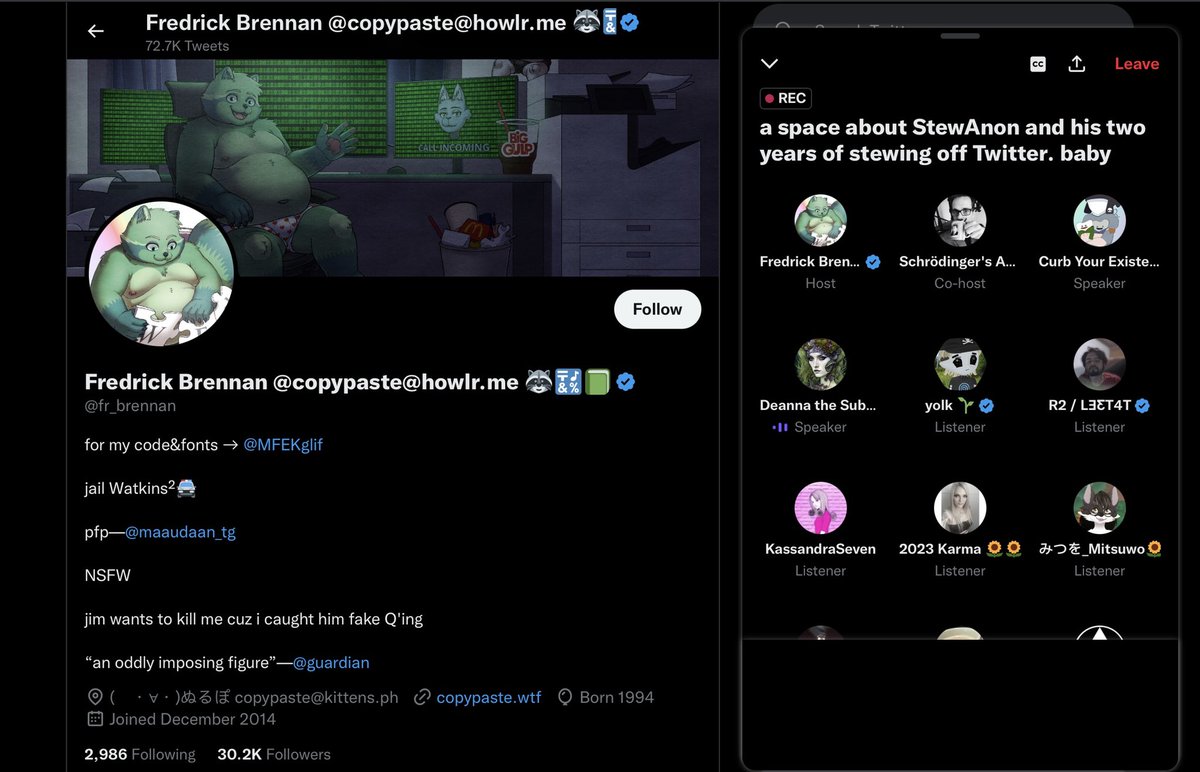Go back using the arrow icon
Image resolution: width=1200 pixels, height=772 pixels.
coord(96,31)
